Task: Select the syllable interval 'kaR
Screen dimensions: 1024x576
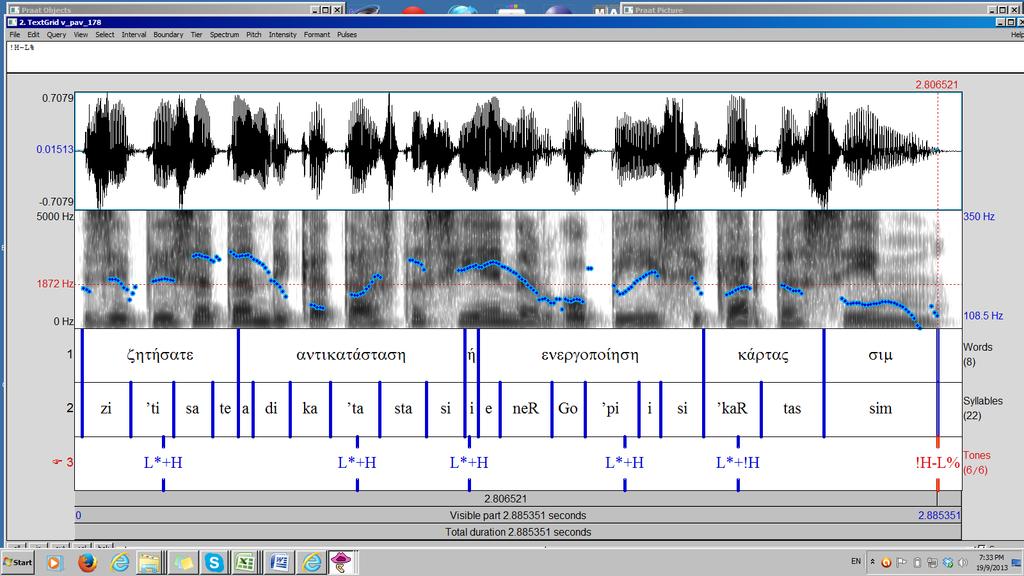Action: click(732, 409)
